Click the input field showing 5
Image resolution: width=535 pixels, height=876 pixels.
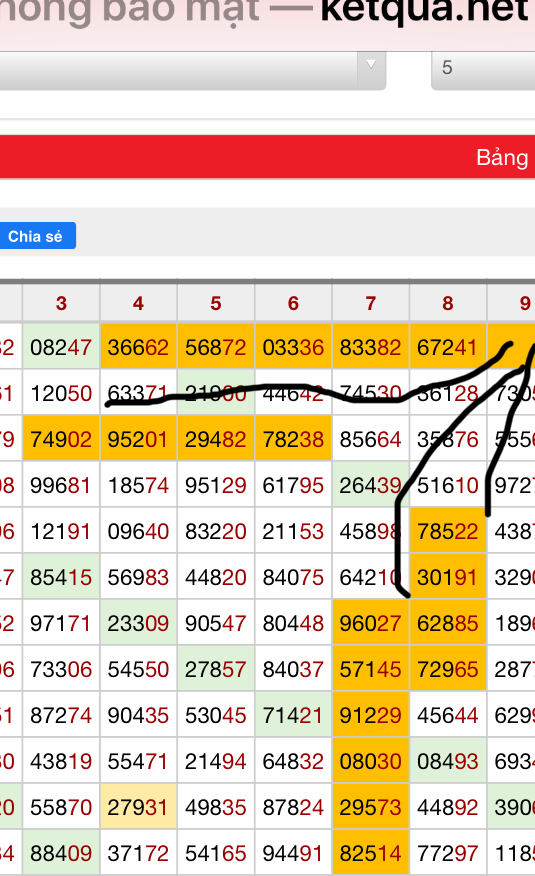pyautogui.click(x=484, y=69)
